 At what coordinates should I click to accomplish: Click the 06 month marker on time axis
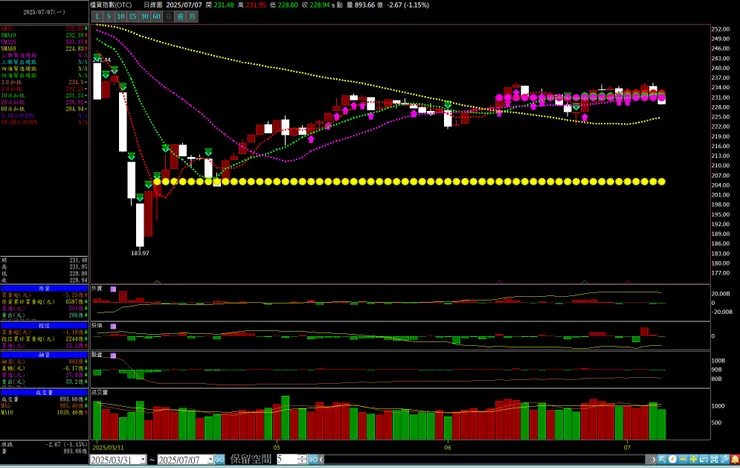coord(448,447)
